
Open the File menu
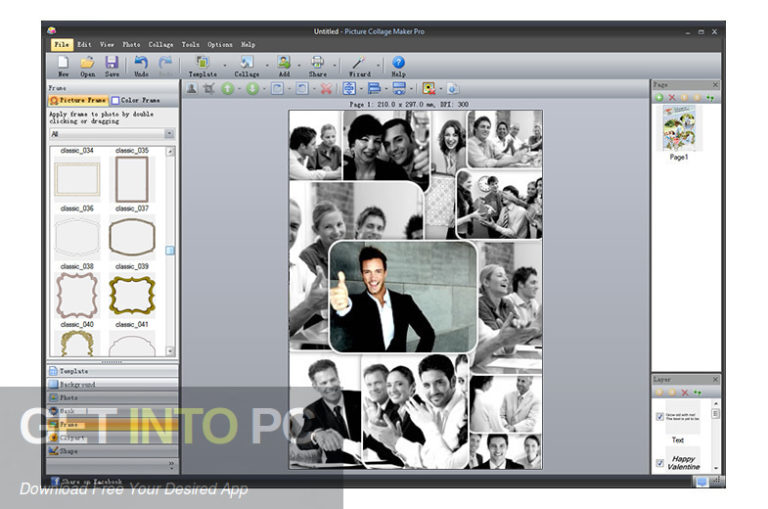pyautogui.click(x=62, y=45)
